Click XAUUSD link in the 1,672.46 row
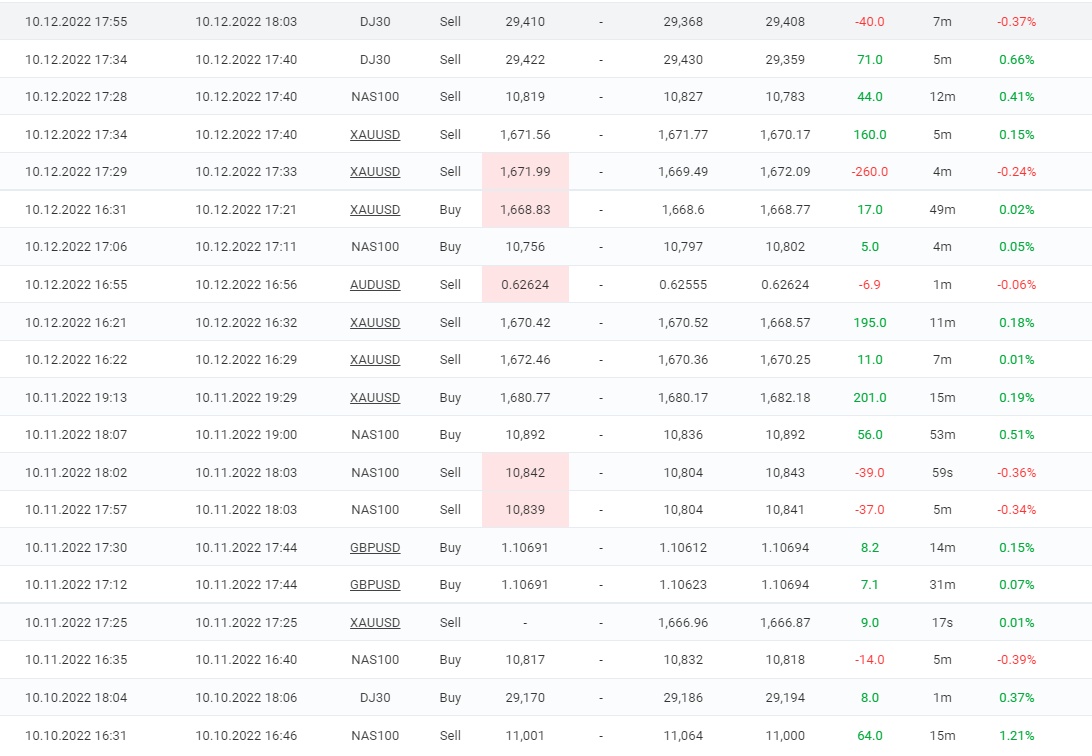 pyautogui.click(x=375, y=359)
